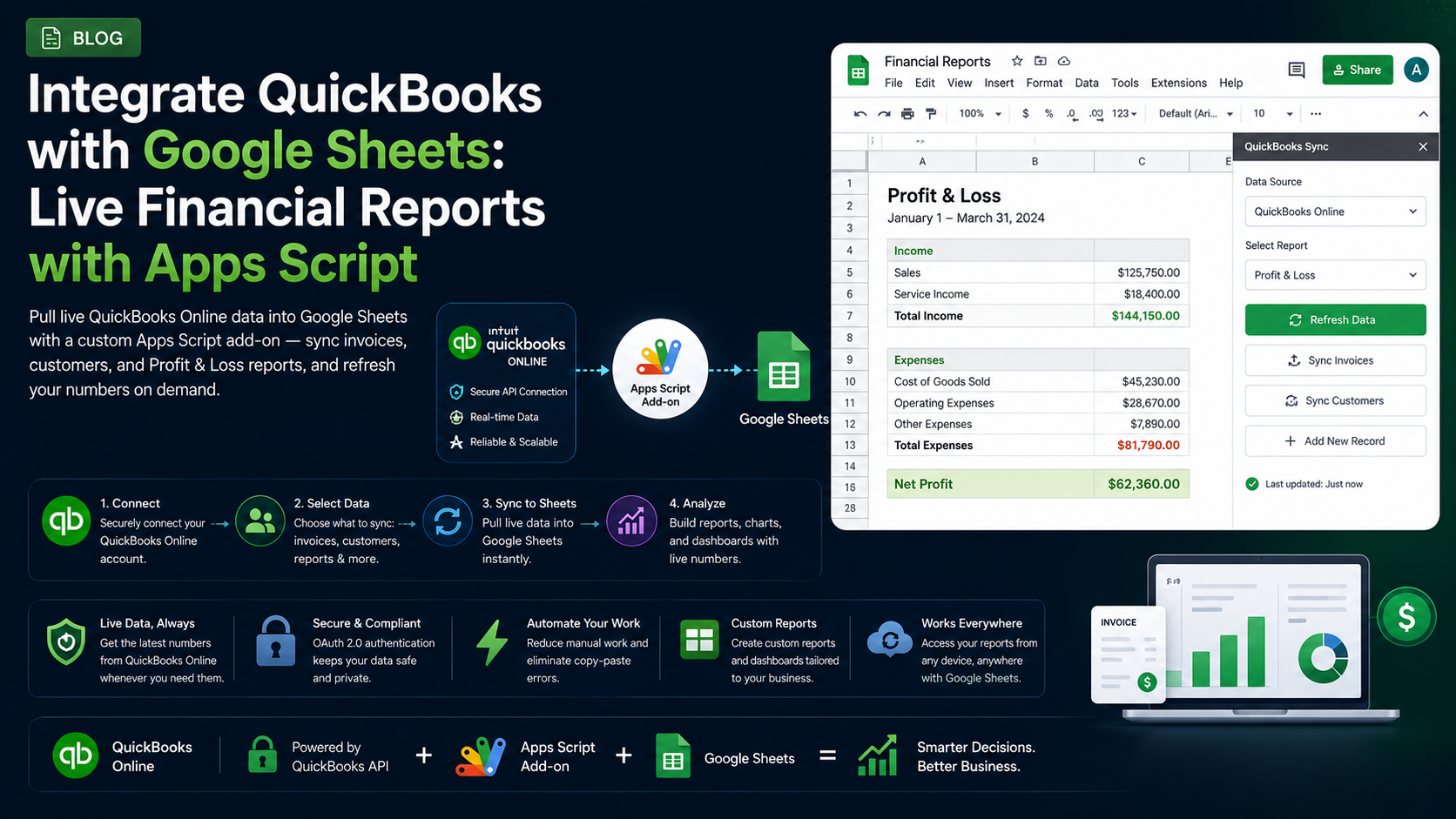Click the Net Profit $62,360.00 cell
This screenshot has width=1456, height=819.
(x=1142, y=484)
